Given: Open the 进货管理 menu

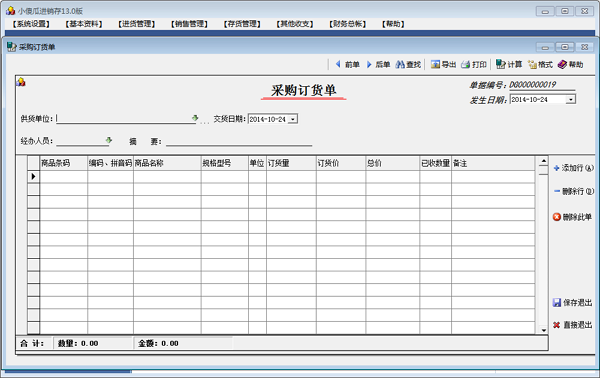Looking at the screenshot, I should pos(137,24).
